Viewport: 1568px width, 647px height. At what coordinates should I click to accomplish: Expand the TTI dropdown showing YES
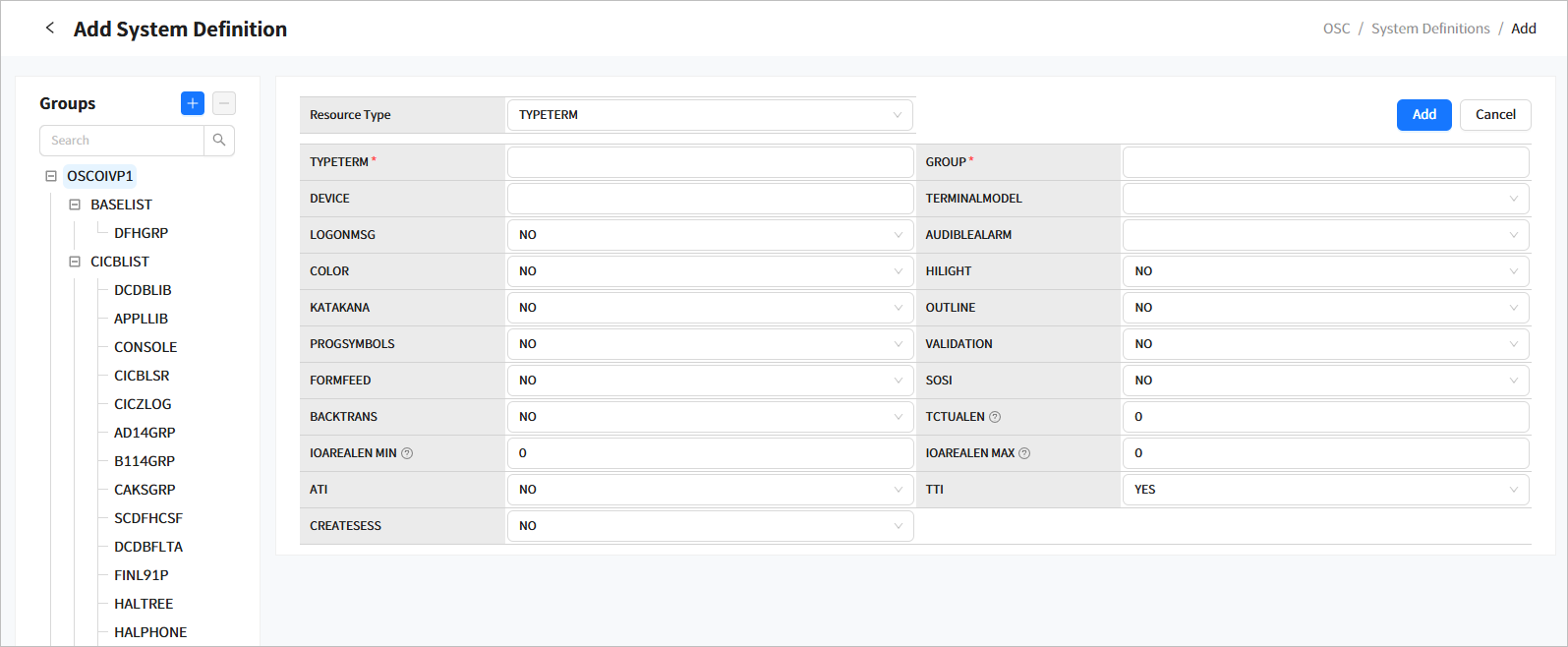(1324, 490)
